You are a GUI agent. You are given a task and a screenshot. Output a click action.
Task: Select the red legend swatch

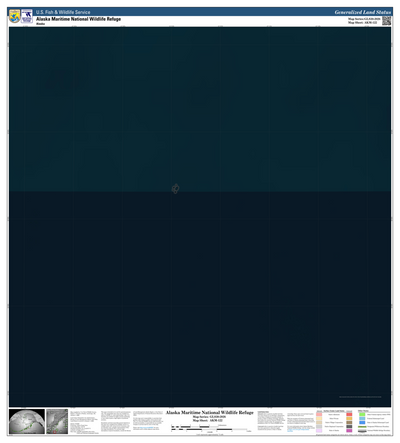[x=349, y=414]
